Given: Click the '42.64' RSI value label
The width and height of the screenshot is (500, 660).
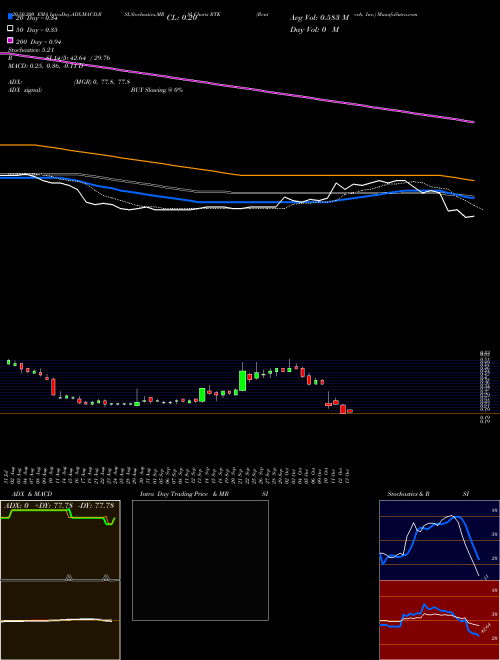Looking at the screenshot, I should coord(486,628).
